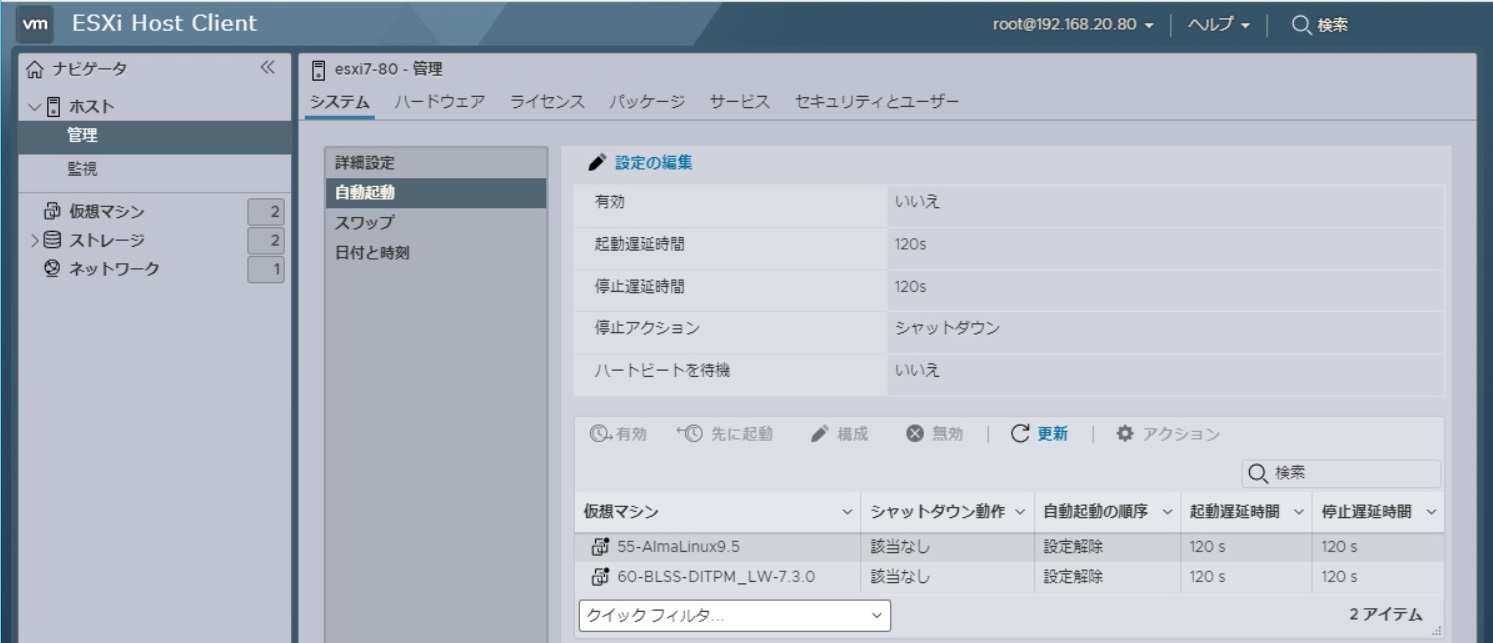The height and width of the screenshot is (643, 1493).
Task: Click the ナビゲータ panel title
Action: 90,69
